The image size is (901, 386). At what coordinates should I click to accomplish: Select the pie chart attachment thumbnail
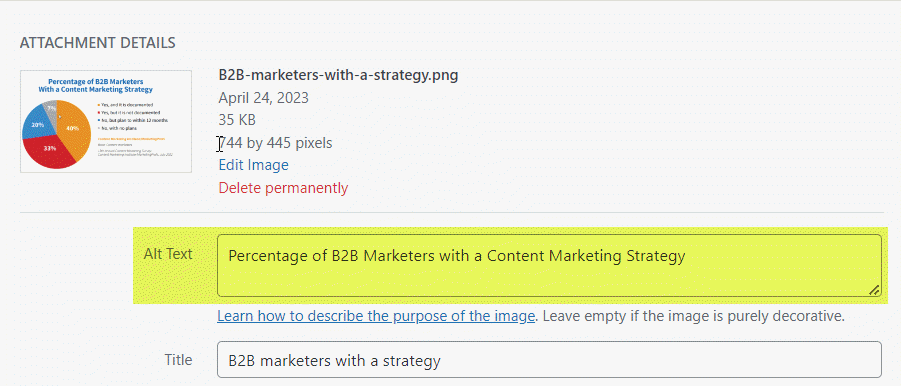[x=106, y=121]
